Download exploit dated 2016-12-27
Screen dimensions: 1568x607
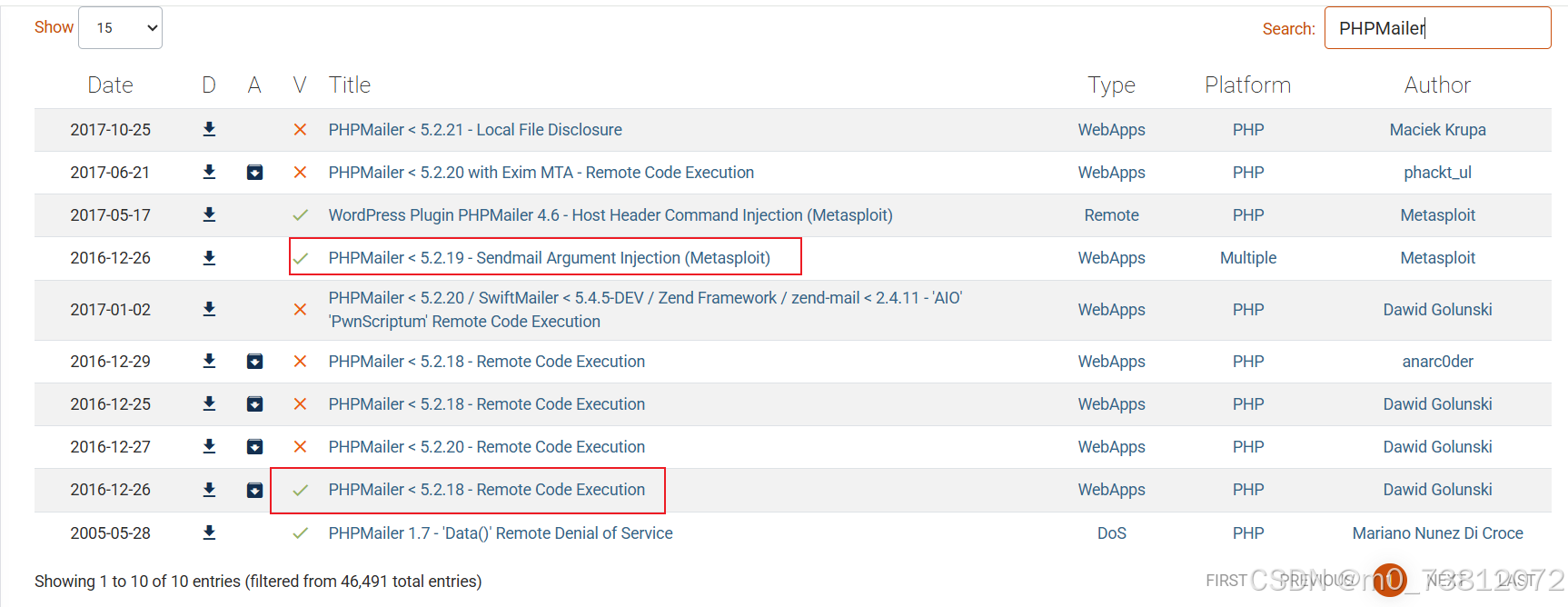pyautogui.click(x=209, y=446)
